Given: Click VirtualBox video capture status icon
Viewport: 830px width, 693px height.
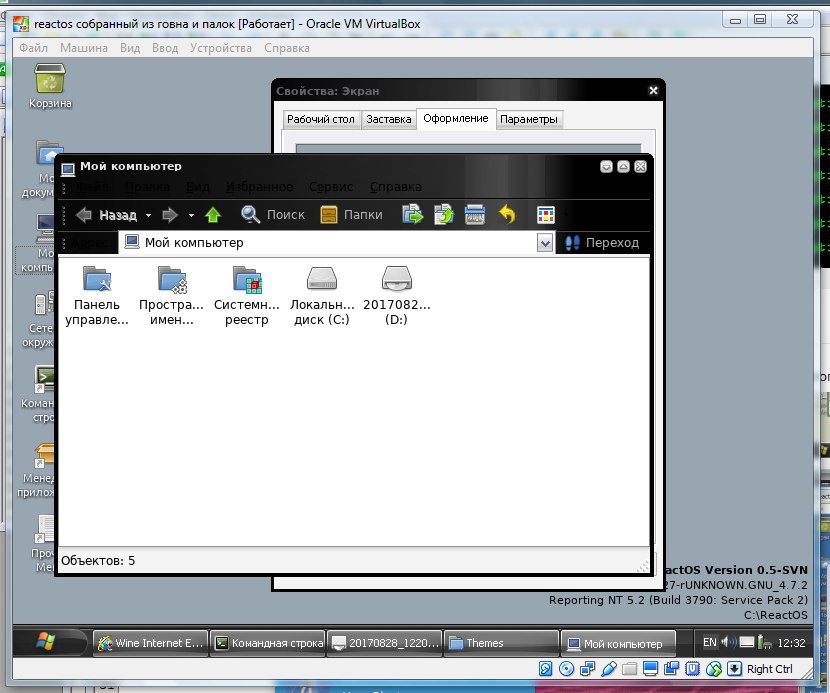Looking at the screenshot, I should coord(671,669).
